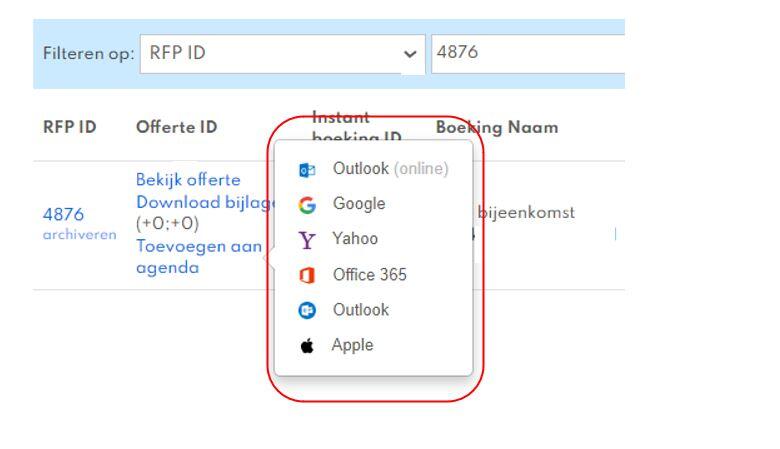Click the archiveren link

80,234
